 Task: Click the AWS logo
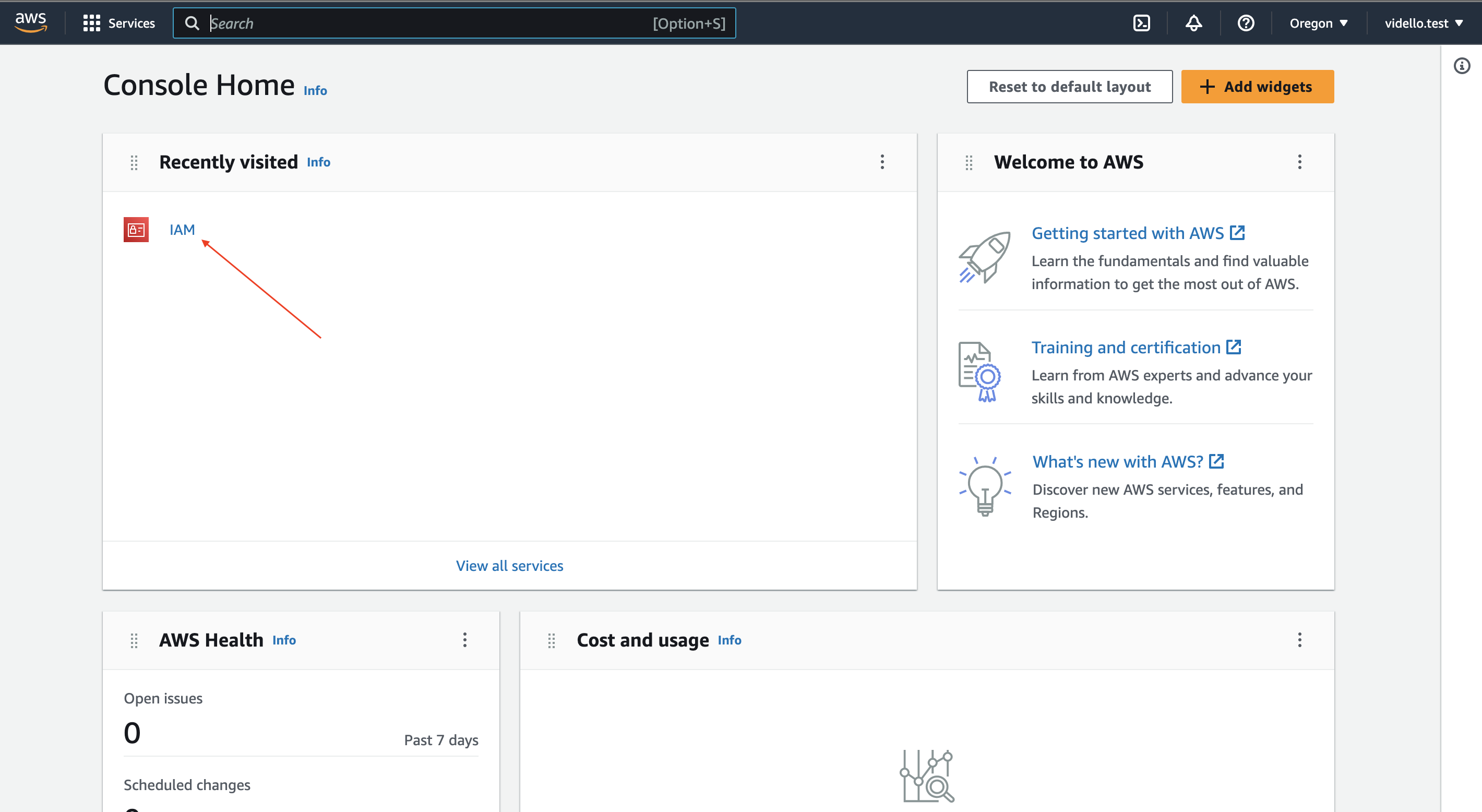tap(30, 22)
